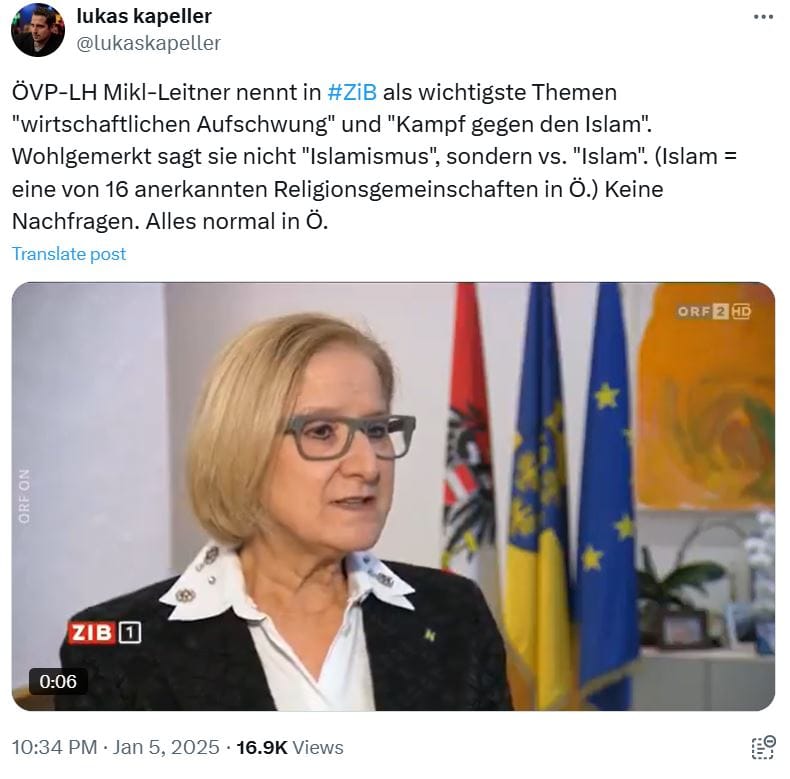Viewport: 790px width, 779px height.
Task: Open the 10:34 PM timestamp link
Action: pos(54,747)
